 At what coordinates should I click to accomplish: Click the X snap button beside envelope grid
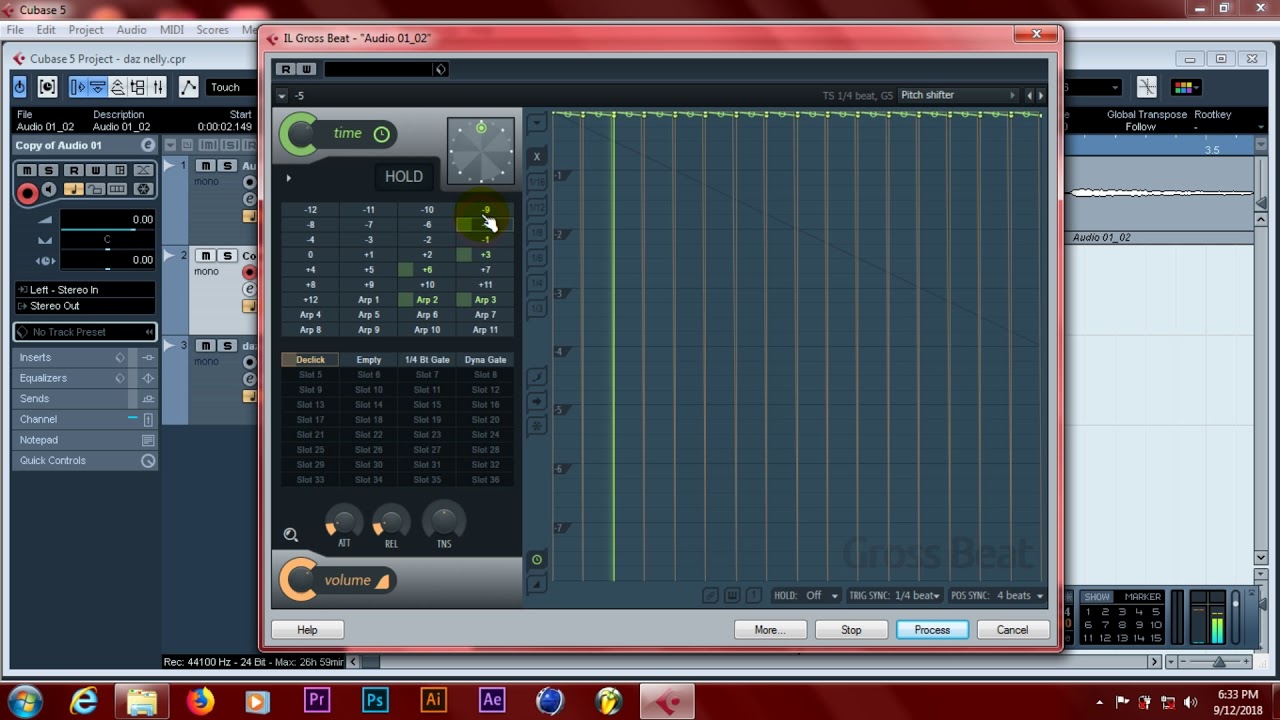[x=537, y=156]
